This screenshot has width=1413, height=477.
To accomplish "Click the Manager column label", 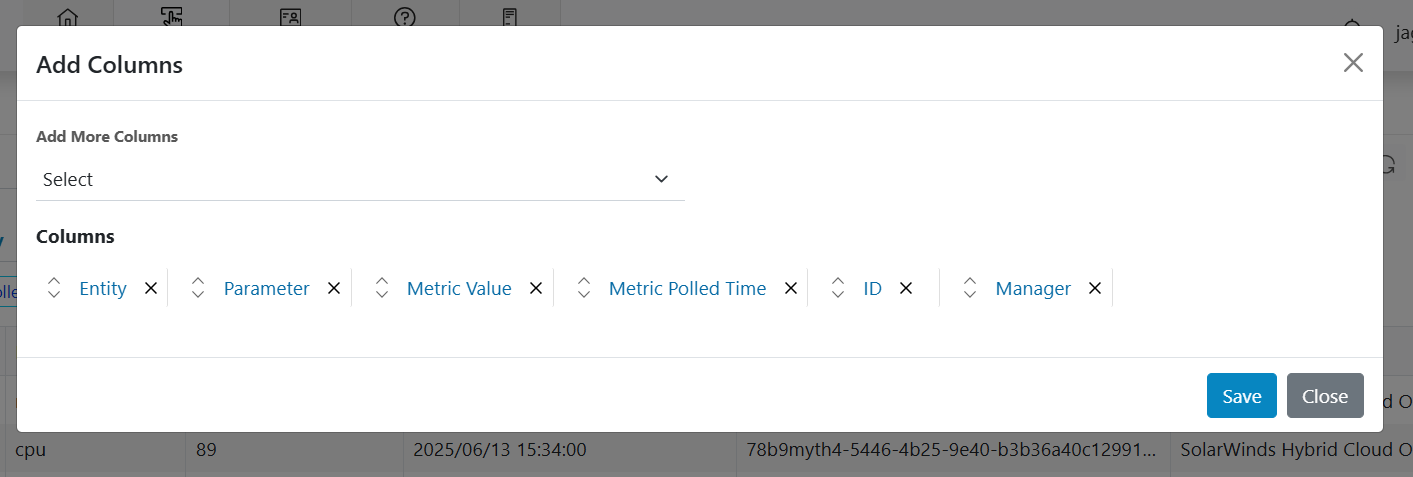I will tap(1033, 288).
